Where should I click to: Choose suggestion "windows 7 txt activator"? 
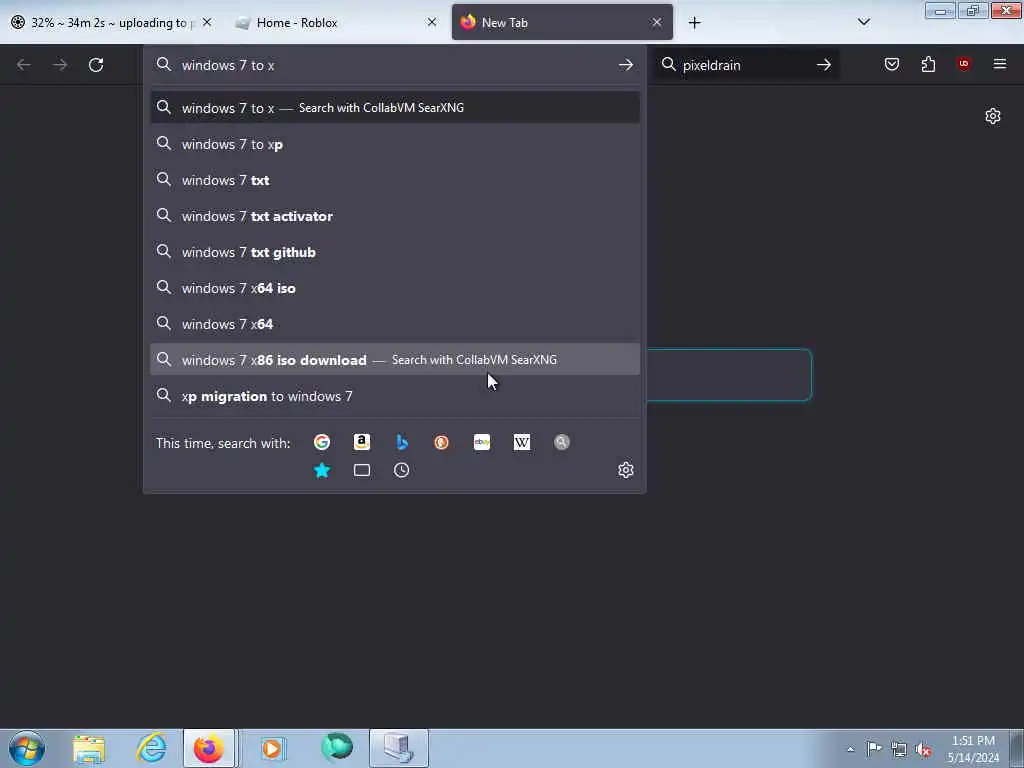point(394,216)
